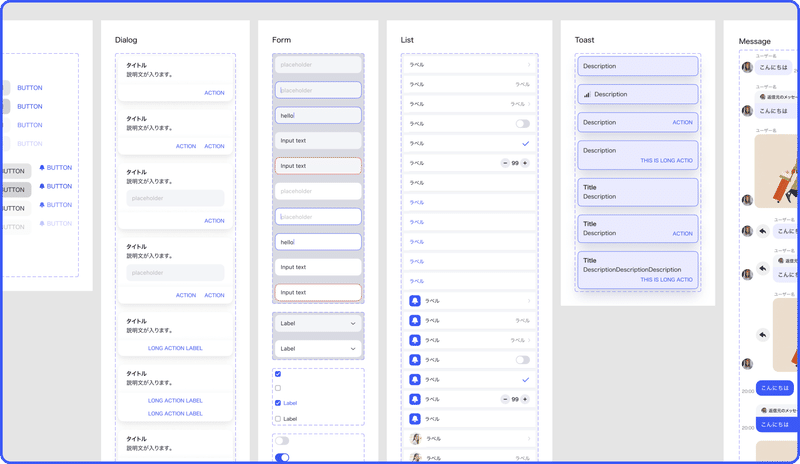Check the unchecked box with the black Label text
This screenshot has height=464, width=800.
click(278, 419)
